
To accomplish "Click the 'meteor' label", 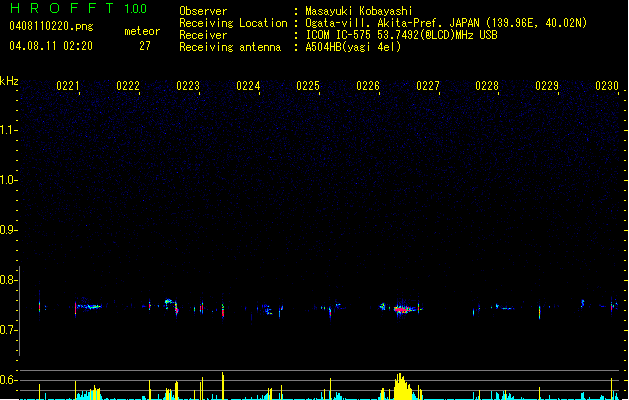I will click(x=142, y=31).
